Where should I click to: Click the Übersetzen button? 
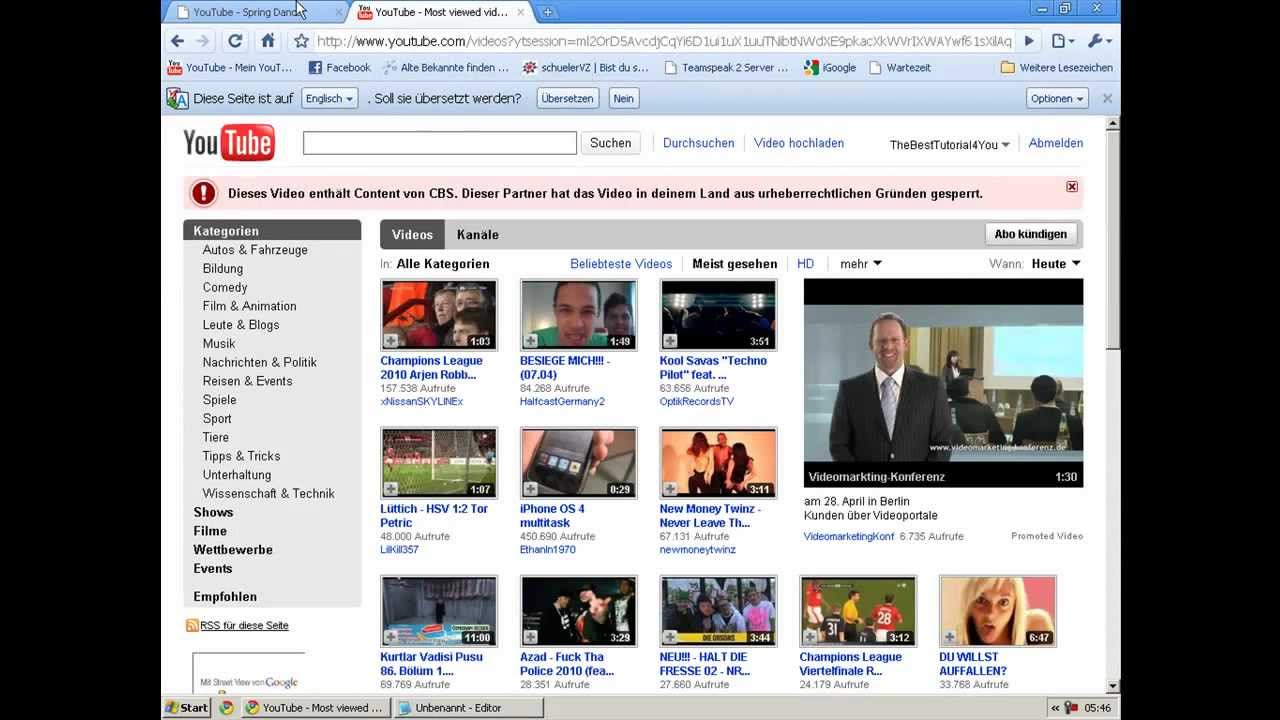click(567, 98)
